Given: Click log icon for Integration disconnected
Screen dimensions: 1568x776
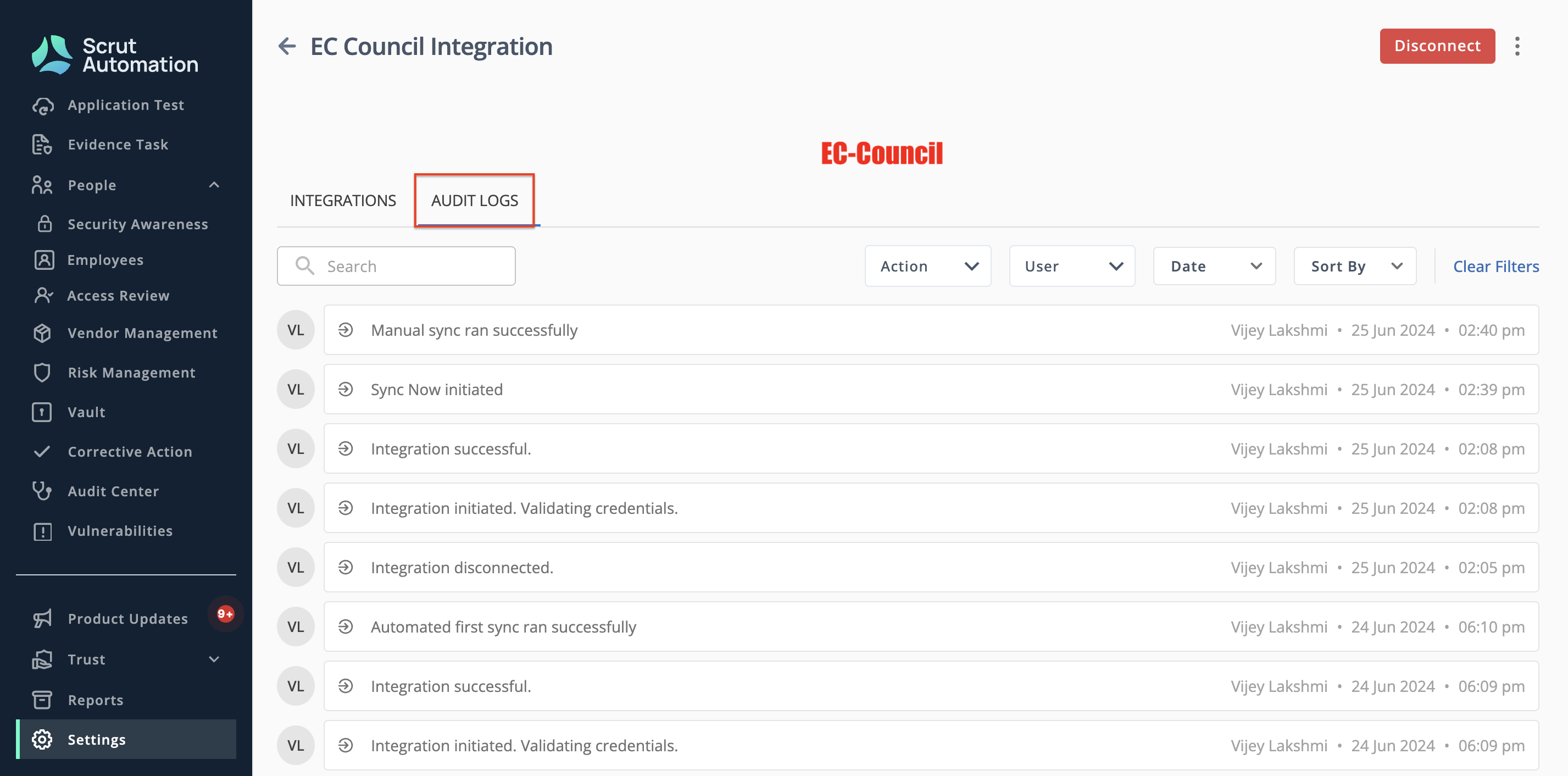Looking at the screenshot, I should coord(345,567).
